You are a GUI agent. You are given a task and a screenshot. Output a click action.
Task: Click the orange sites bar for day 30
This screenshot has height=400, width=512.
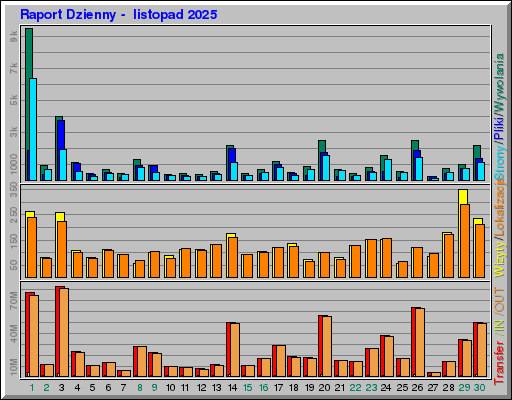coord(480,251)
